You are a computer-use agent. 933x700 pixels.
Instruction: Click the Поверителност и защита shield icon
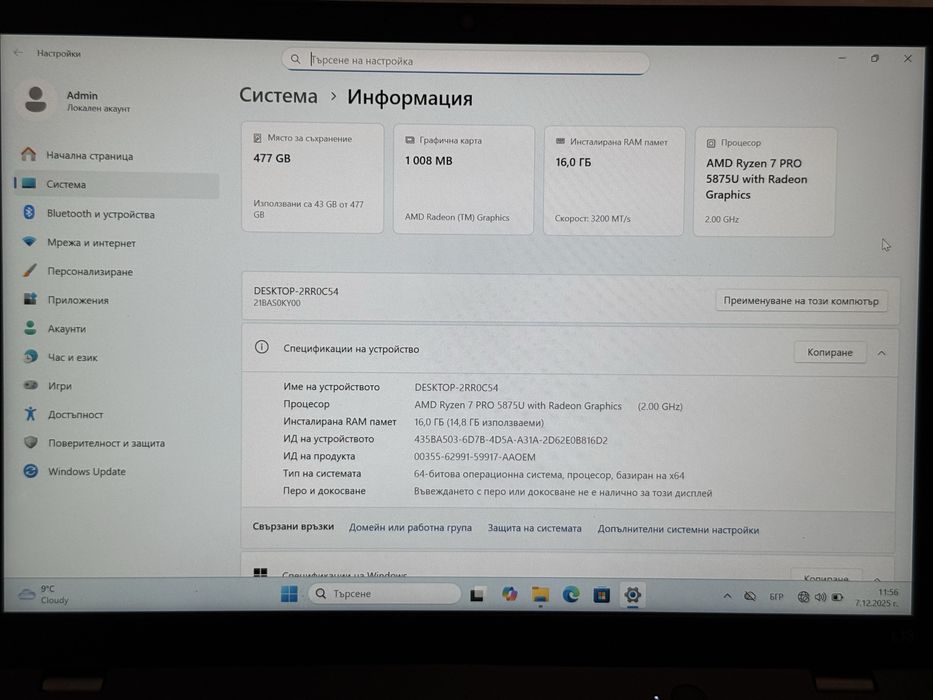coord(31,442)
